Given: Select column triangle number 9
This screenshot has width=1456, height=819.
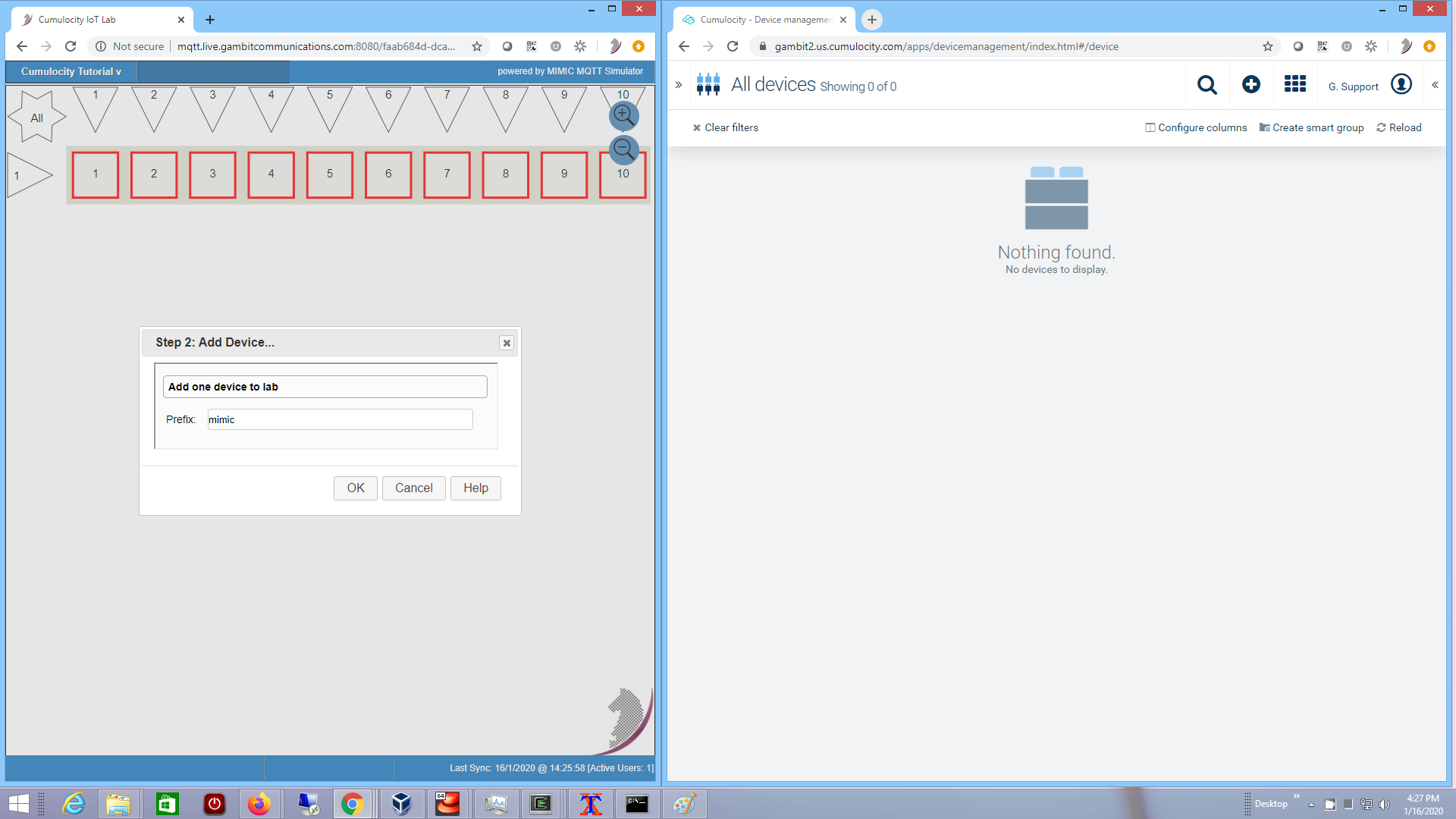Looking at the screenshot, I should pos(564,108).
